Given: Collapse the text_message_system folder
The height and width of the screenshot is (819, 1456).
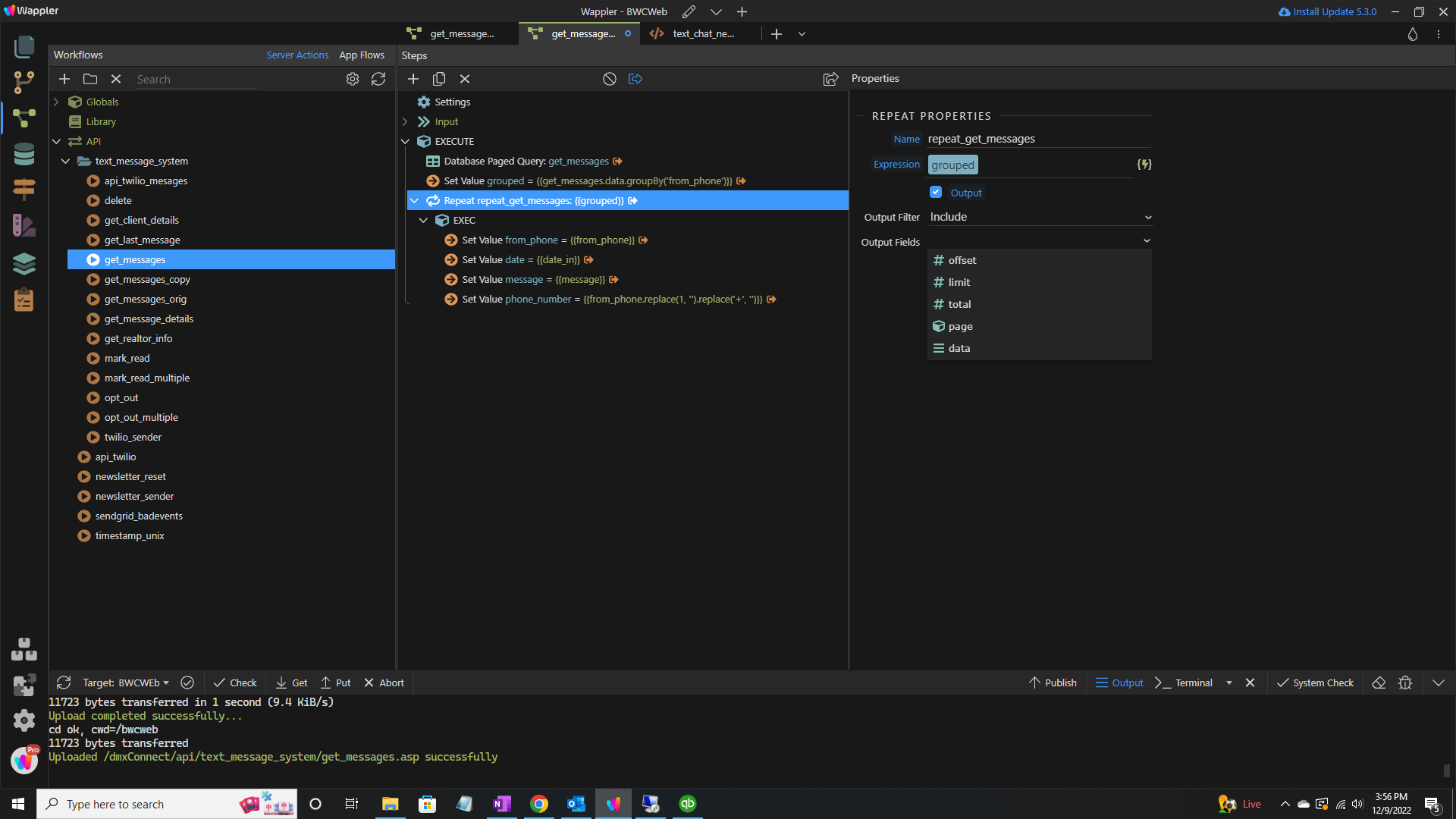Looking at the screenshot, I should pyautogui.click(x=66, y=162).
